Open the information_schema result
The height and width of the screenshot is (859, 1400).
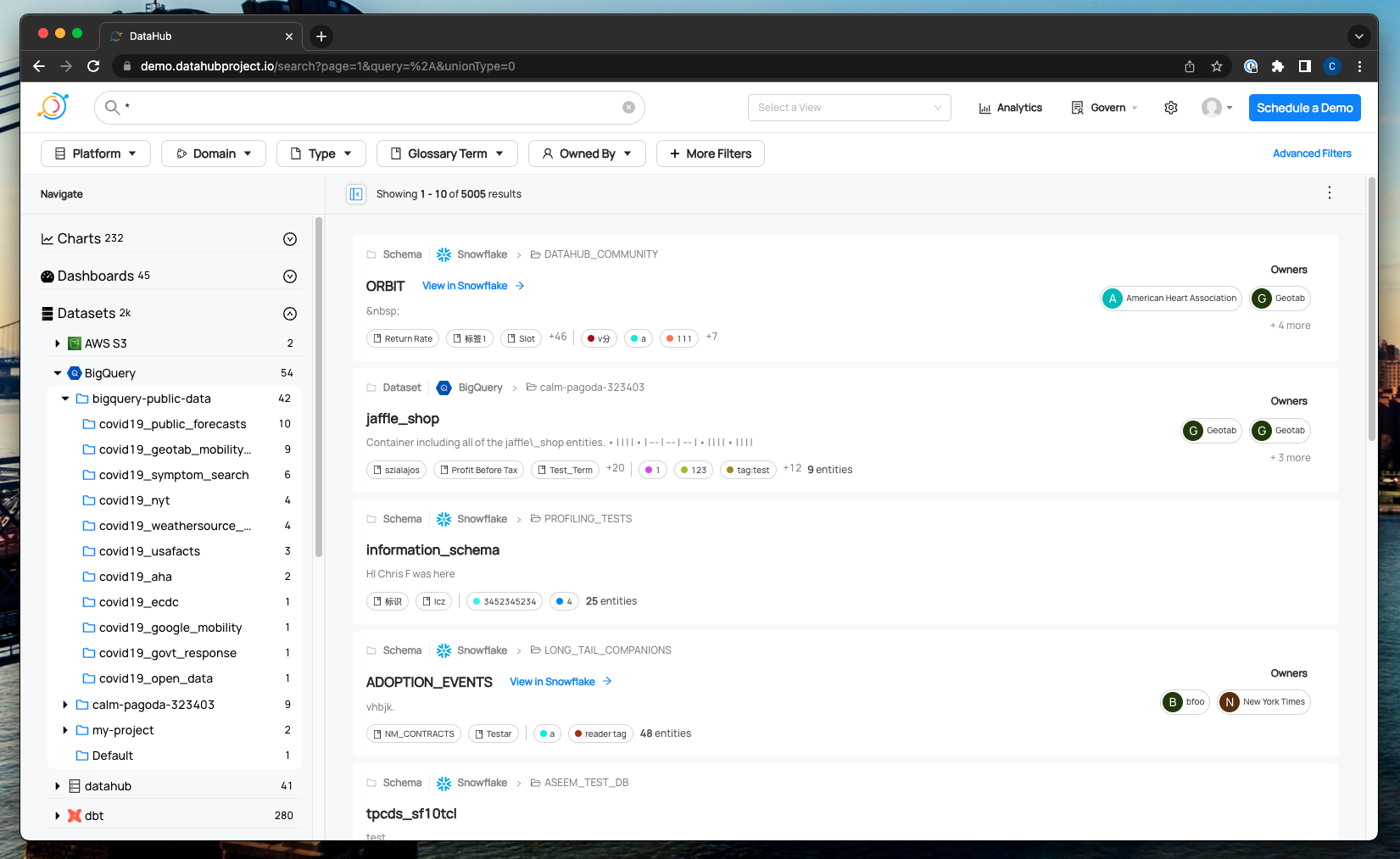[432, 550]
